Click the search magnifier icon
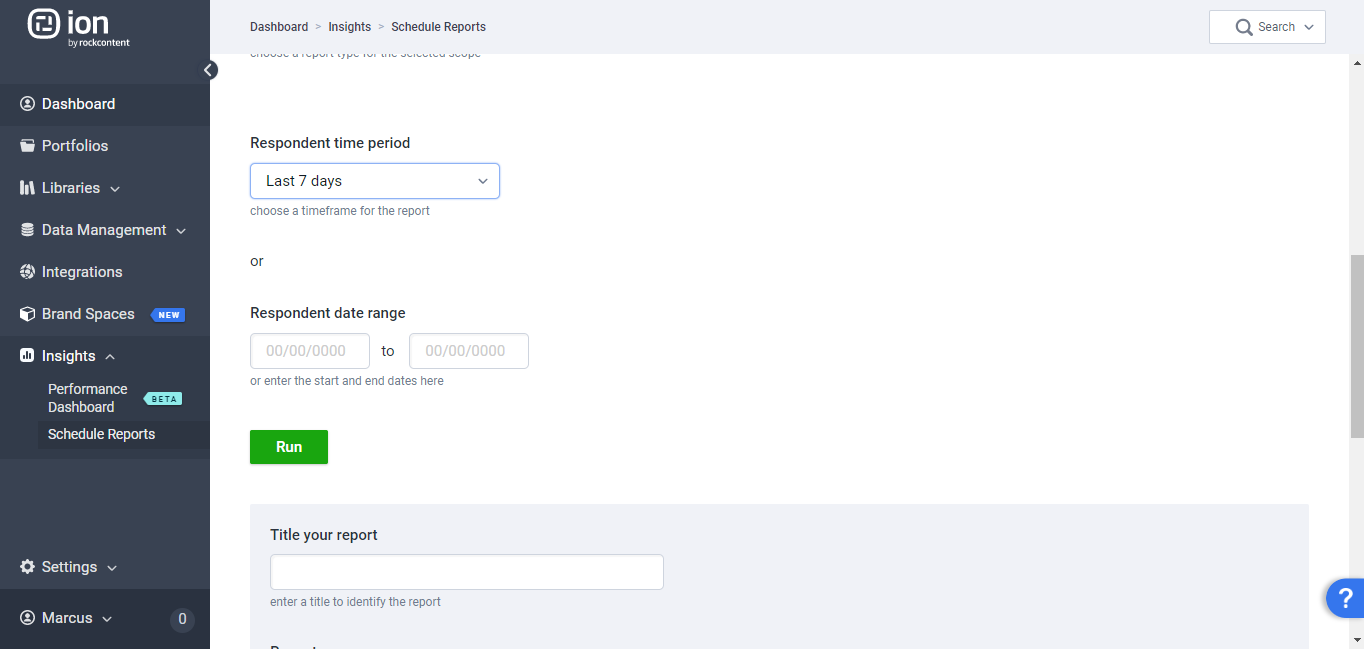This screenshot has height=649, width=1364. click(1244, 27)
